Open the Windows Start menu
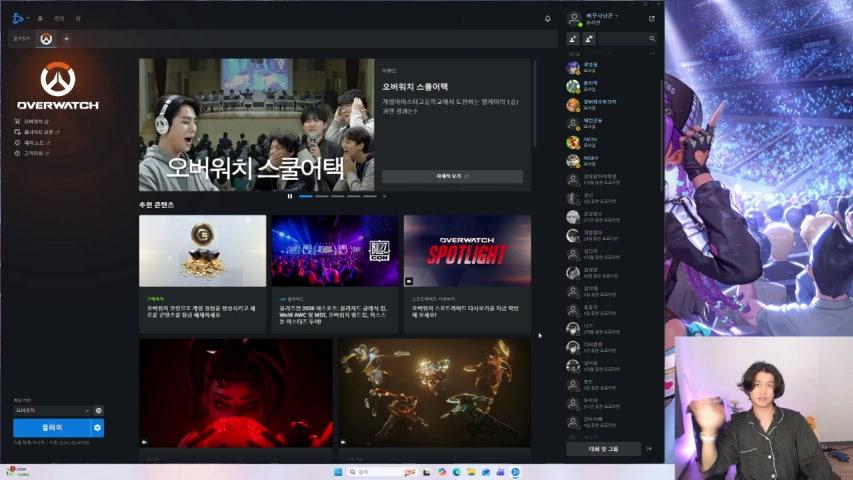This screenshot has width=853, height=480. [x=338, y=472]
